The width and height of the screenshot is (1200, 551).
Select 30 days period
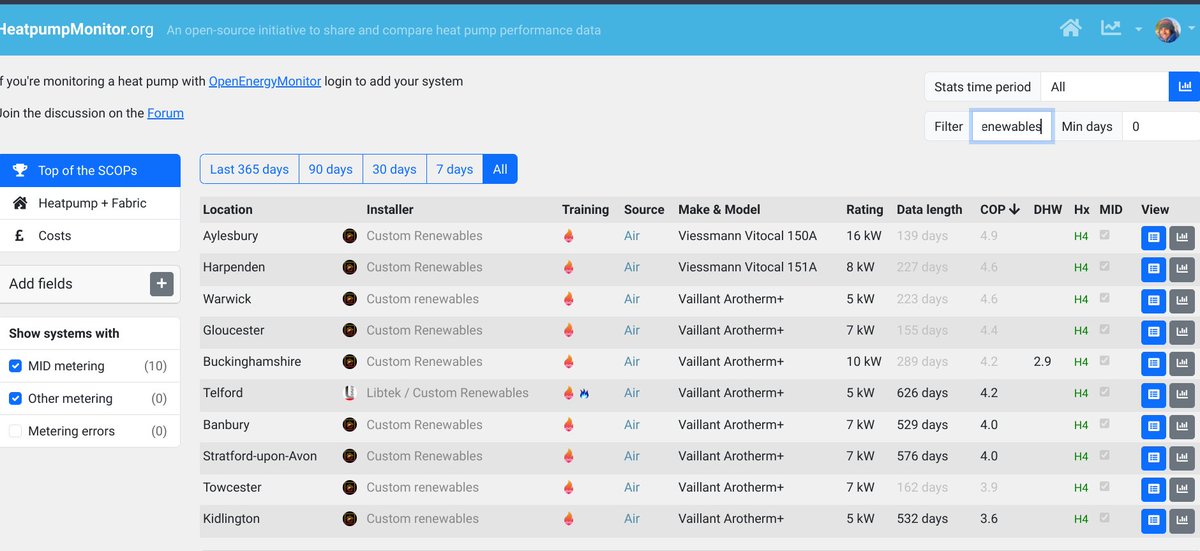[394, 169]
